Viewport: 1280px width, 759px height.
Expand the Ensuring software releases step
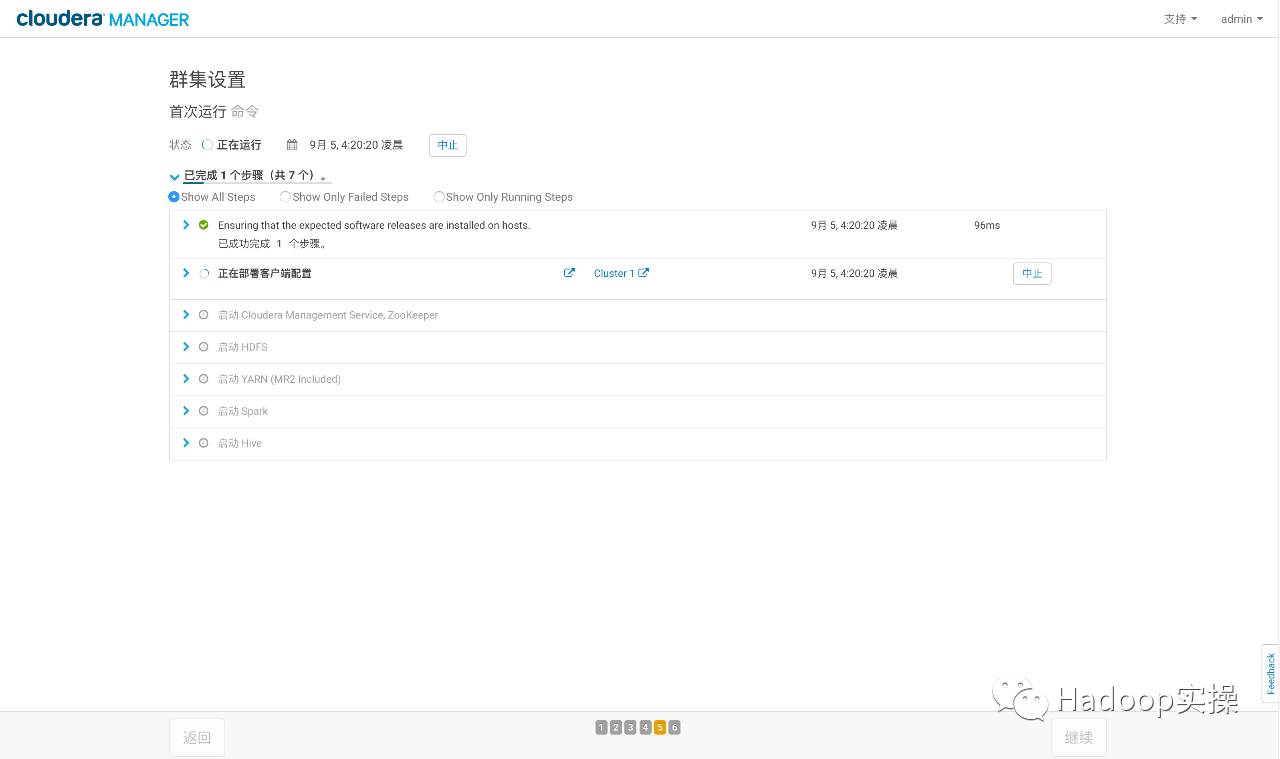click(x=186, y=225)
